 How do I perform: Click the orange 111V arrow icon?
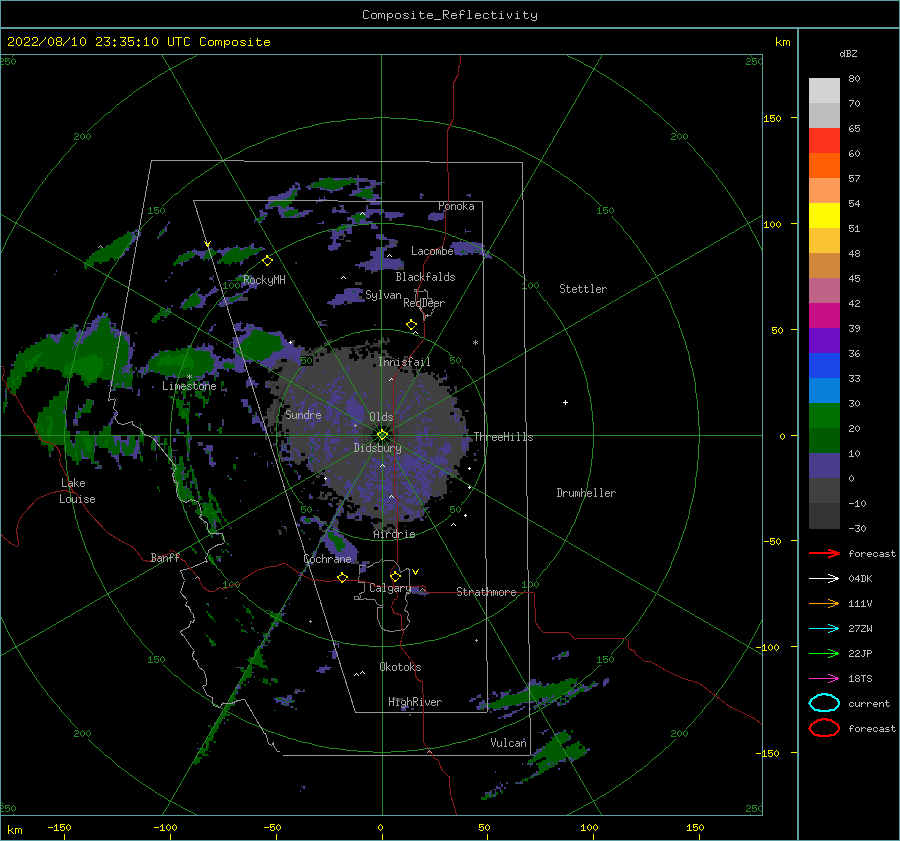pyautogui.click(x=824, y=603)
